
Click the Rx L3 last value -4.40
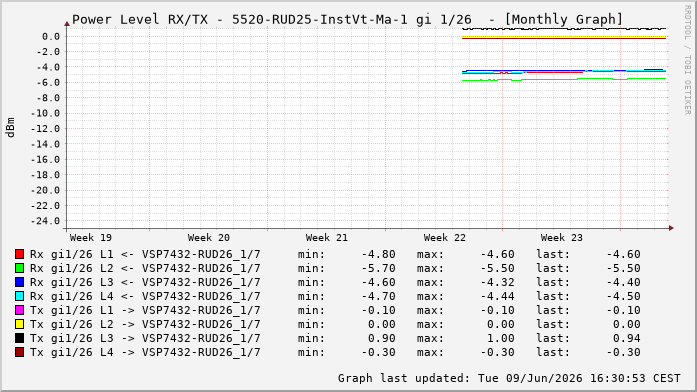(624, 282)
